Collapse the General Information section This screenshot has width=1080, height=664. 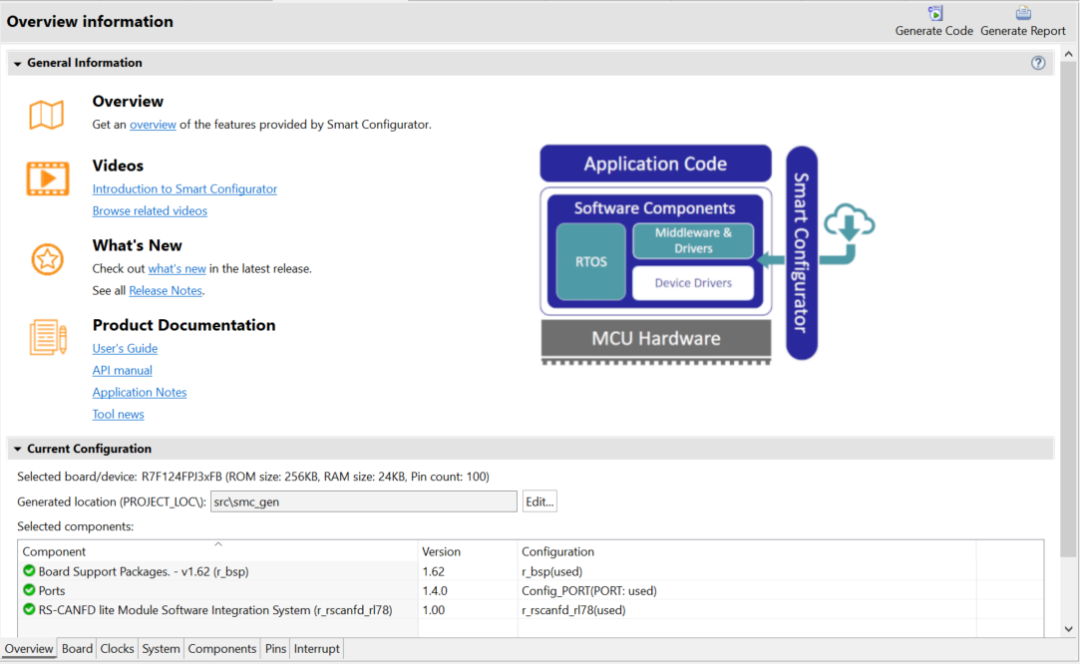point(17,63)
